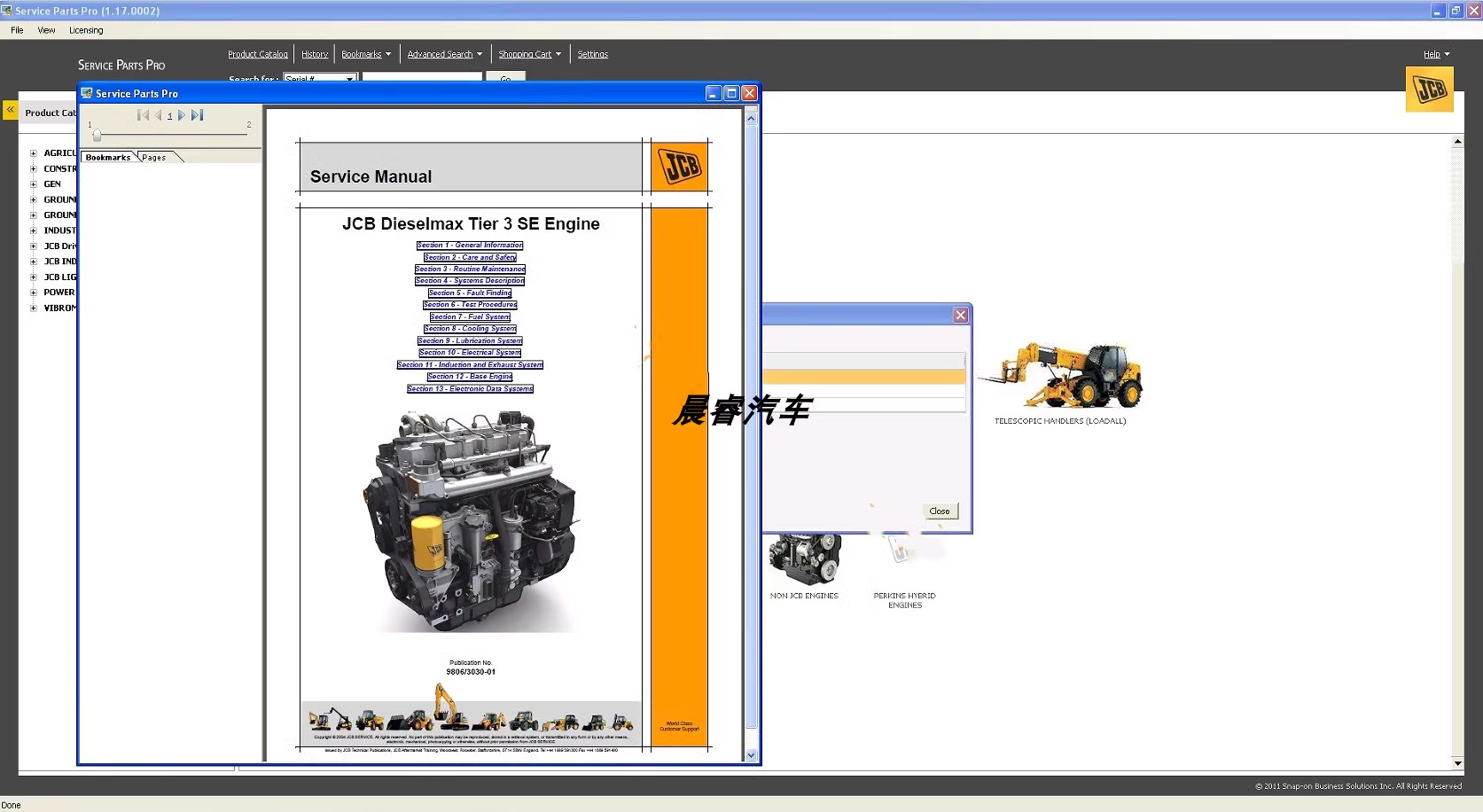Click the Close button in dialog
This screenshot has width=1483, height=812.
940,511
